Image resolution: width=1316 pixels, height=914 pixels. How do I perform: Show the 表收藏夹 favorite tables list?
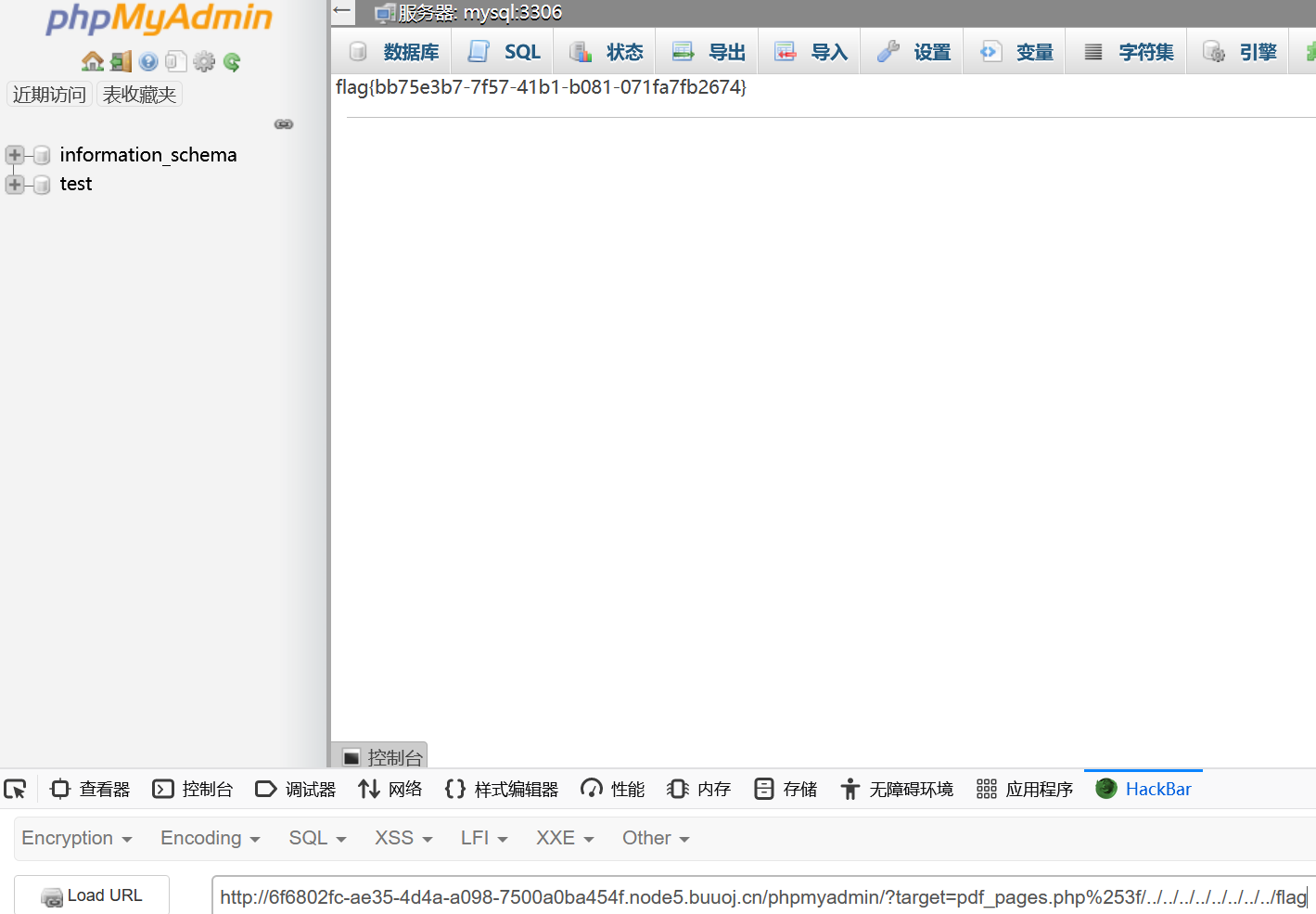(139, 95)
